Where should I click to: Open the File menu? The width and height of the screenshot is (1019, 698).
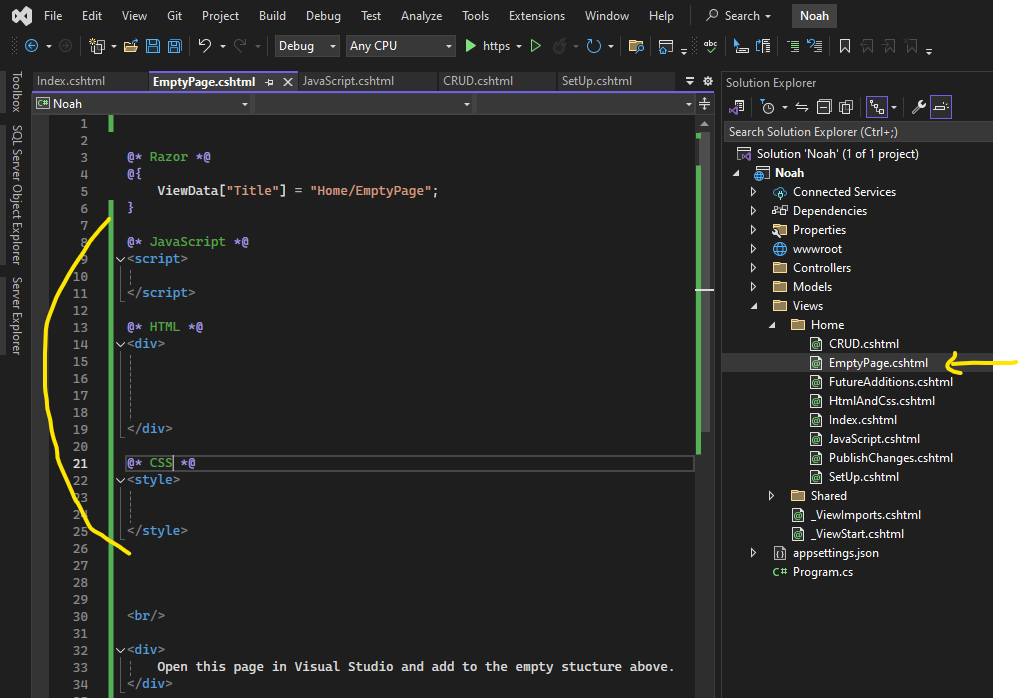tap(53, 16)
